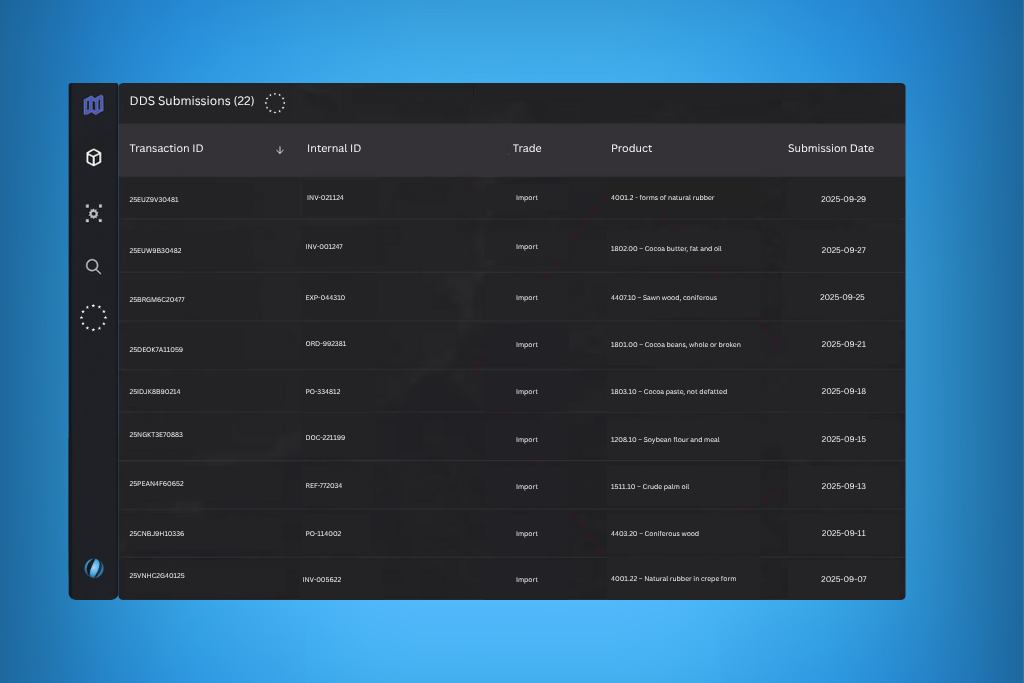
Task: Open the map view from the sidebar
Action: [93, 105]
